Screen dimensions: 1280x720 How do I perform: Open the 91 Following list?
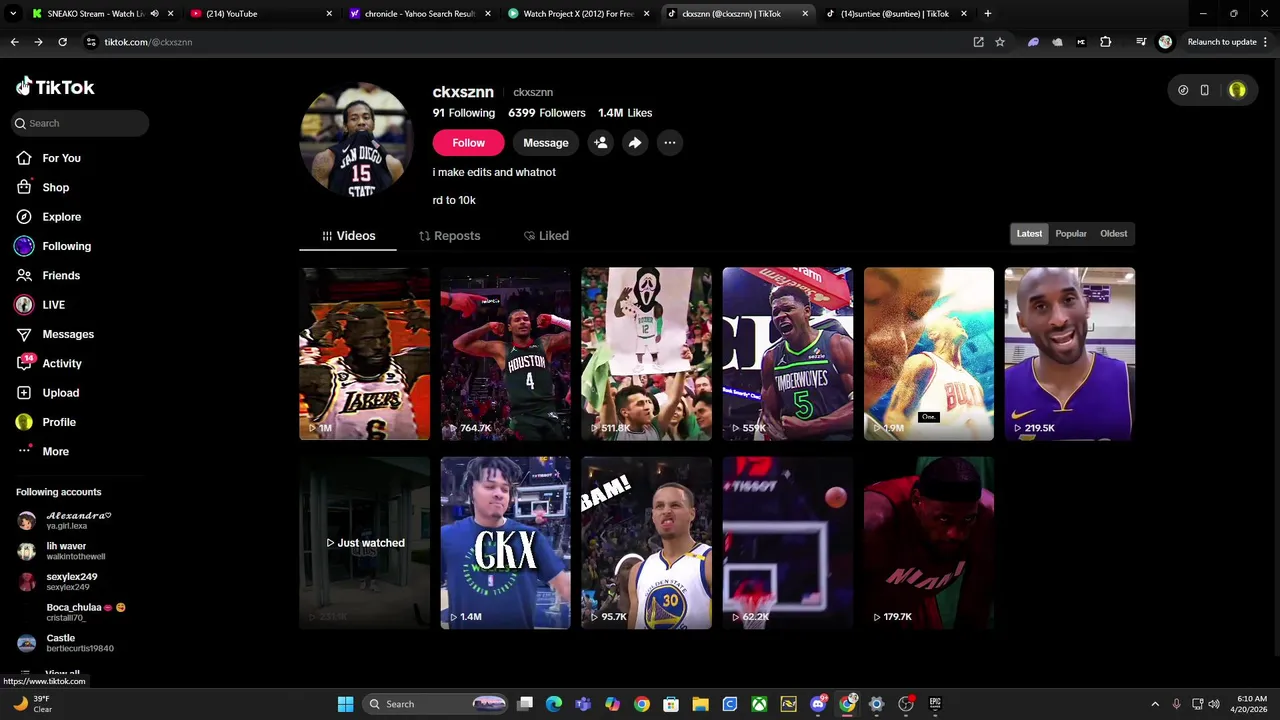click(x=464, y=113)
